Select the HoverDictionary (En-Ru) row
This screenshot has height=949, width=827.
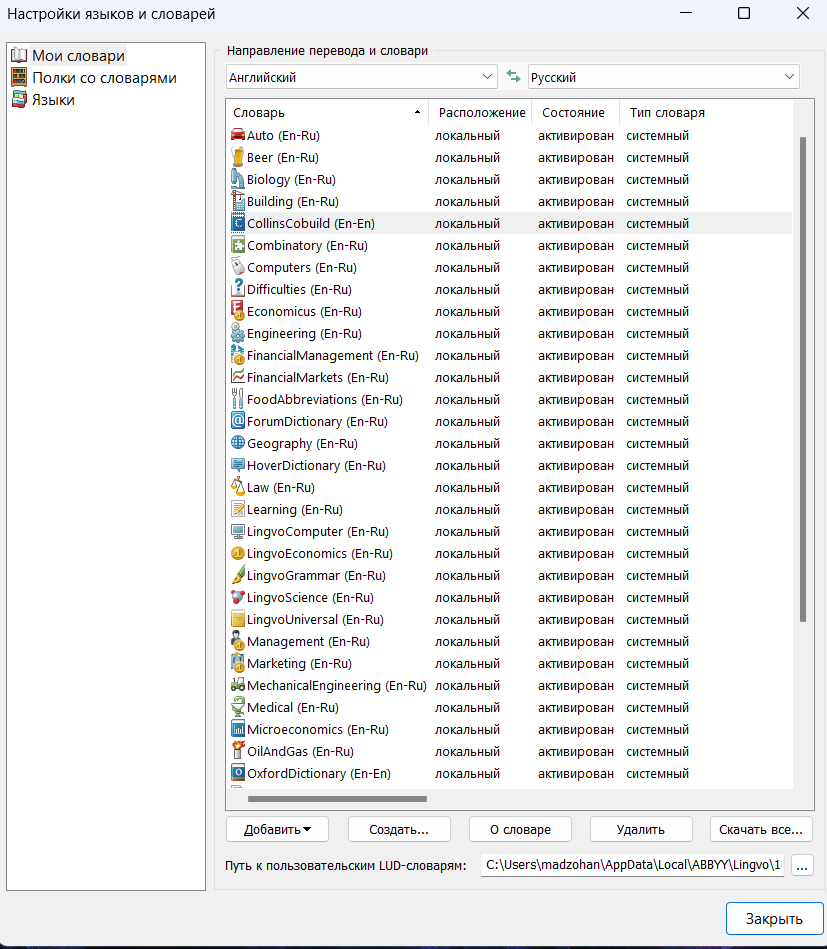(510, 465)
